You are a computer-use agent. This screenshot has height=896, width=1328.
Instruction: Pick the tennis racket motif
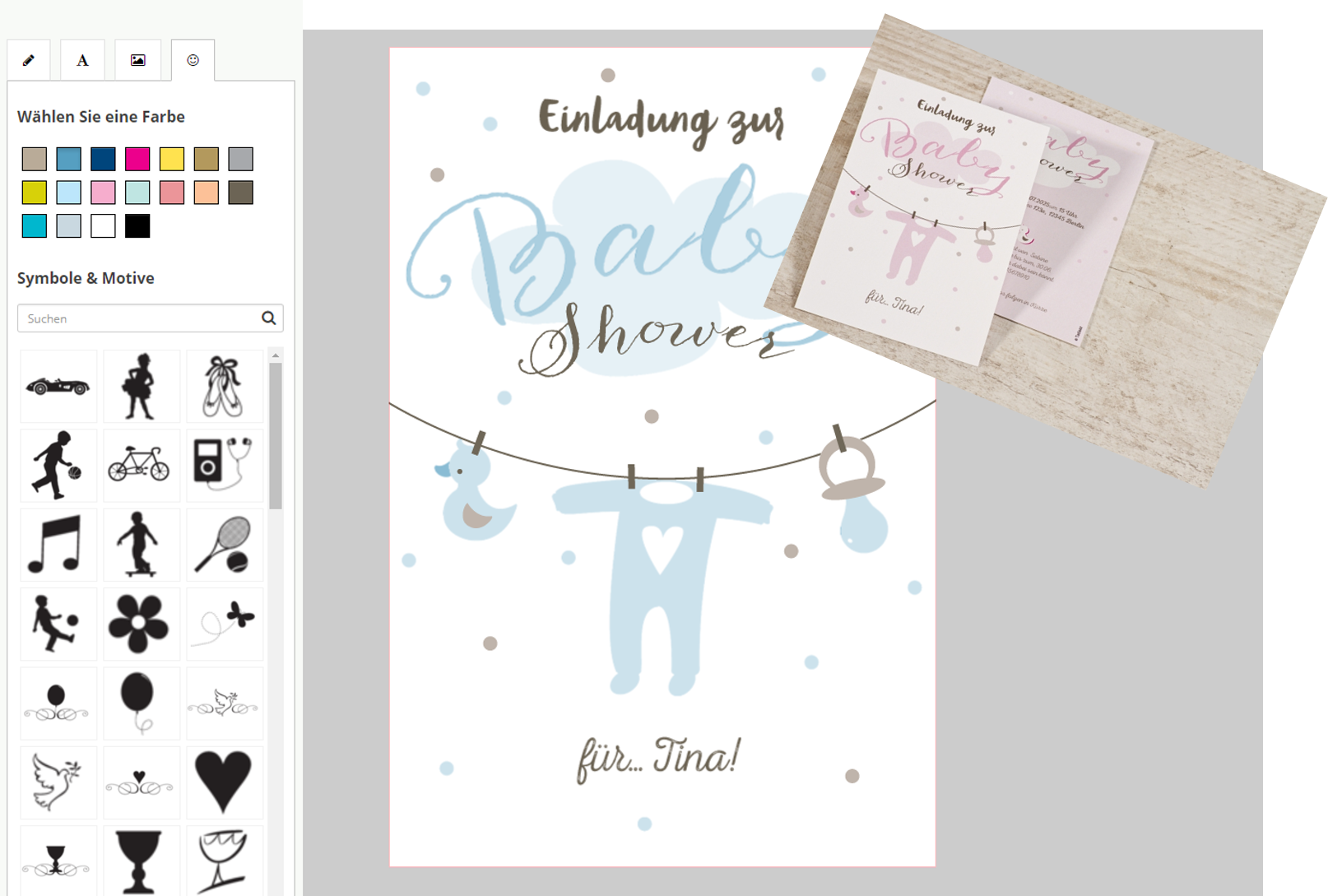224,544
